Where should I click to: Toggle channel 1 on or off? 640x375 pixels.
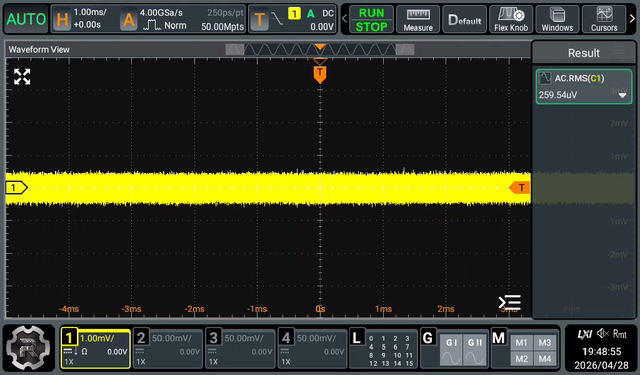tap(69, 338)
